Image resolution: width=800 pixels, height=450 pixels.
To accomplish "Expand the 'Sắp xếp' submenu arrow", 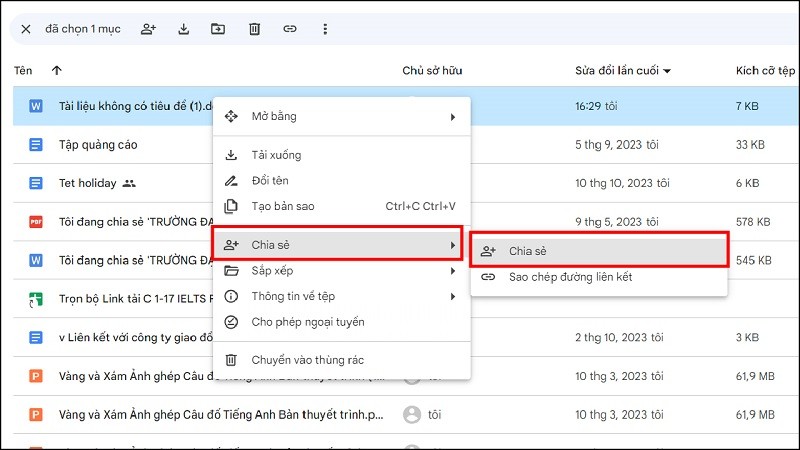I will pyautogui.click(x=453, y=271).
